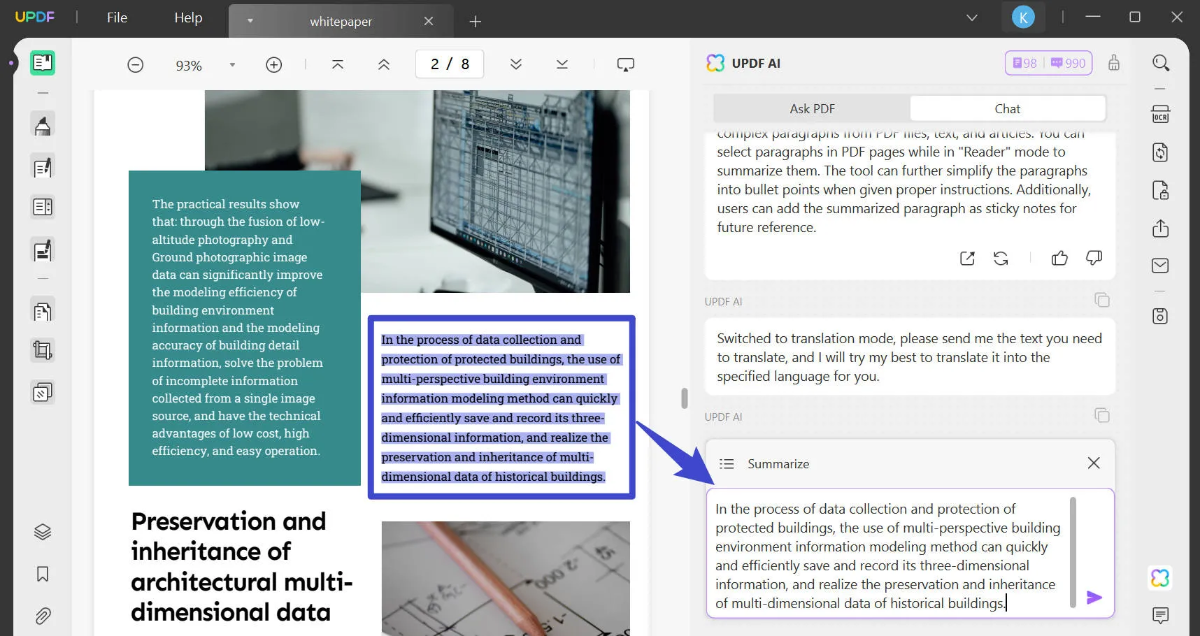Open the bookmarks panel icon

point(42,574)
